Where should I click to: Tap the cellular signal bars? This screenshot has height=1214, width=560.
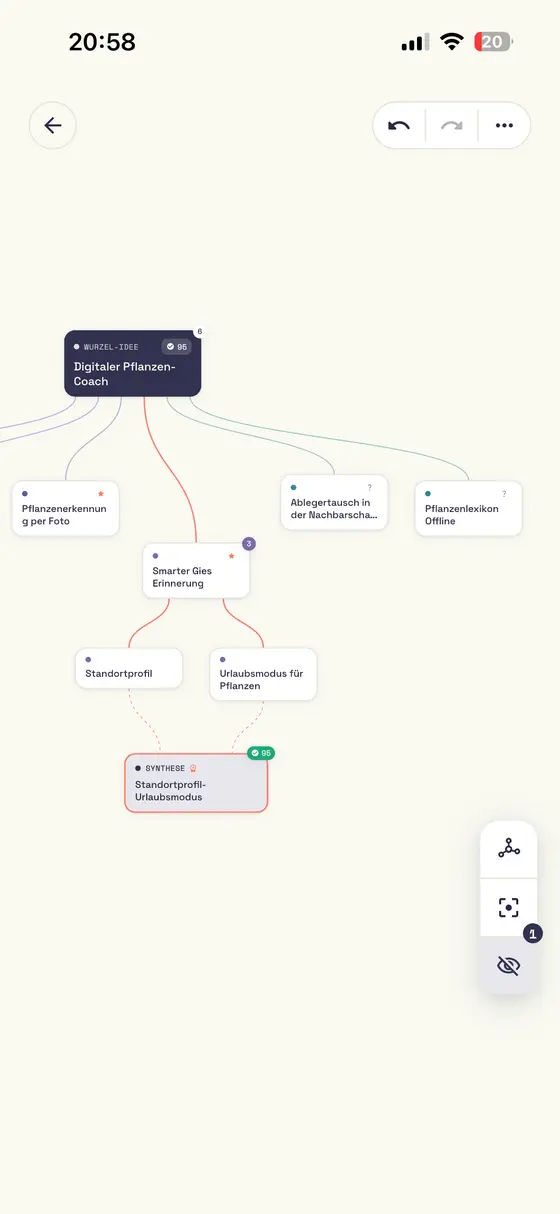point(414,42)
